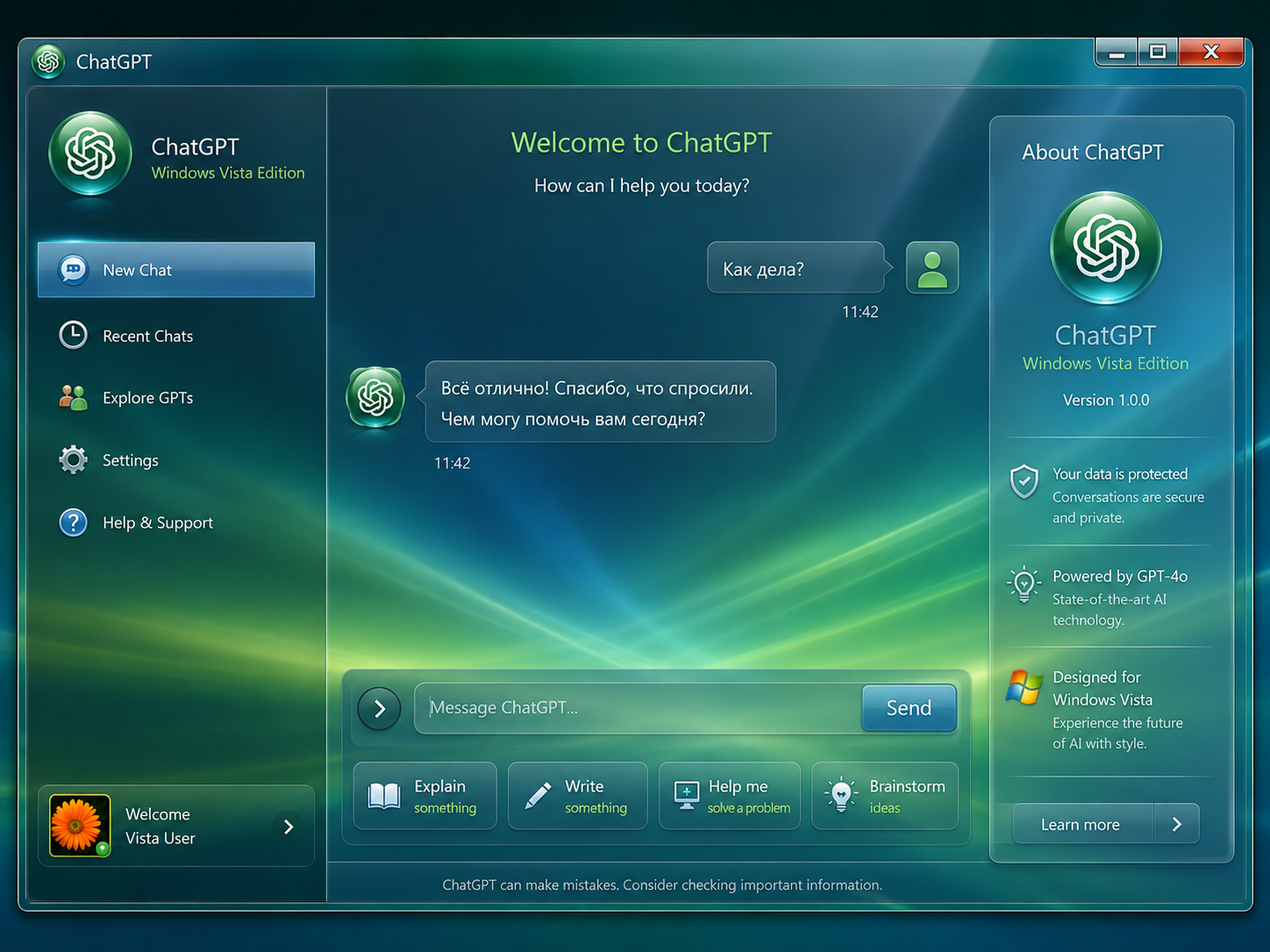
Task: Select Explore GPTs in the sidebar
Action: pos(176,398)
